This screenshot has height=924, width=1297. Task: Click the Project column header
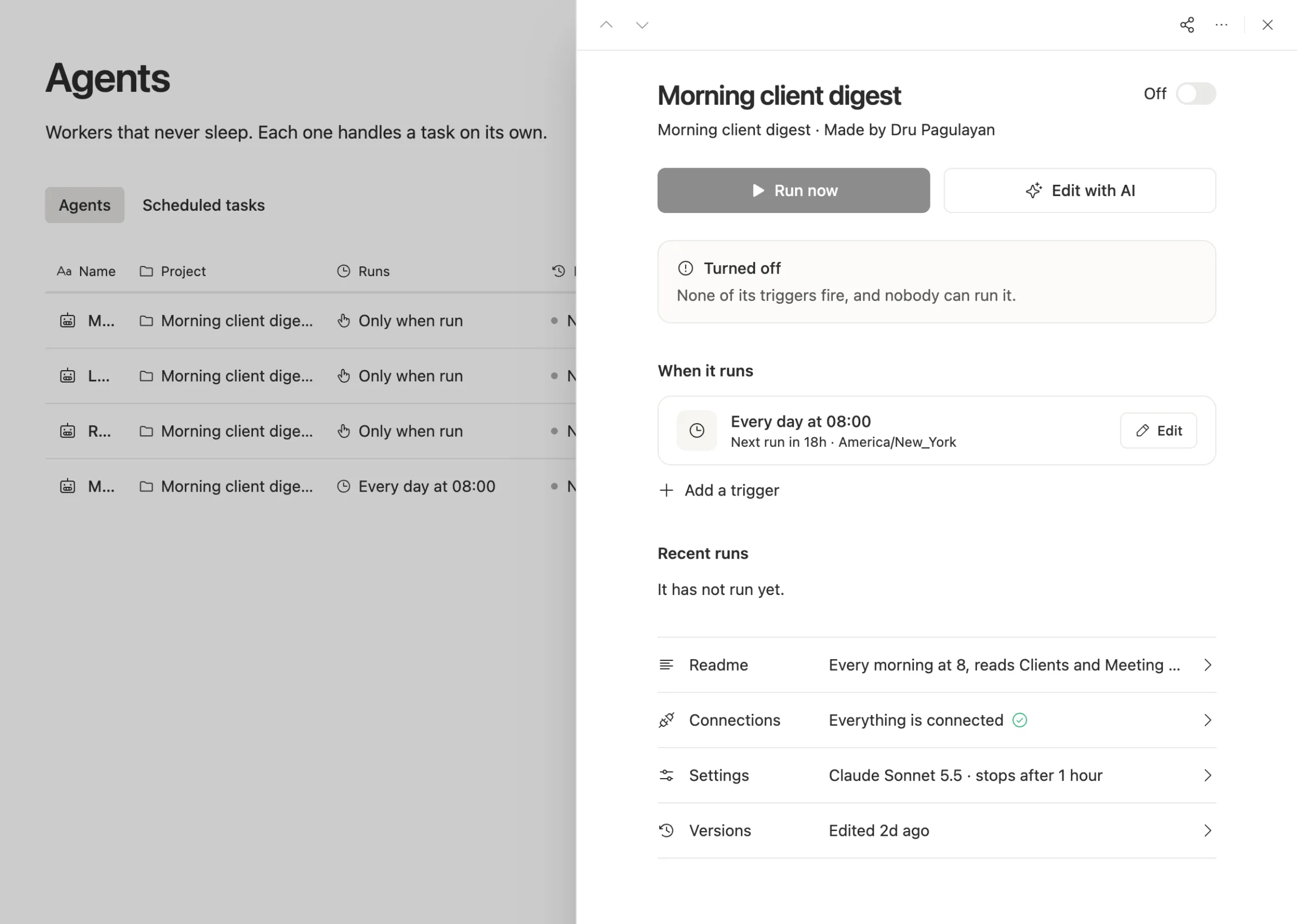[x=173, y=271]
